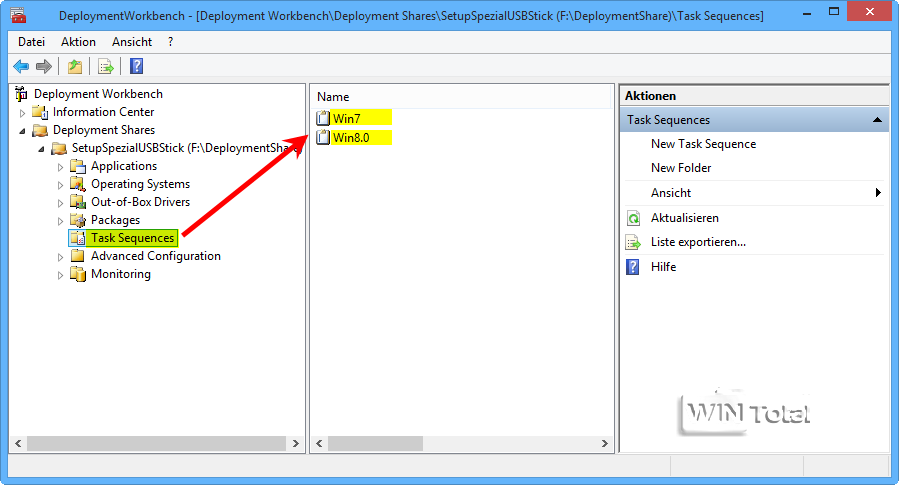Click New Folder action
The image size is (899, 485).
[x=681, y=168]
